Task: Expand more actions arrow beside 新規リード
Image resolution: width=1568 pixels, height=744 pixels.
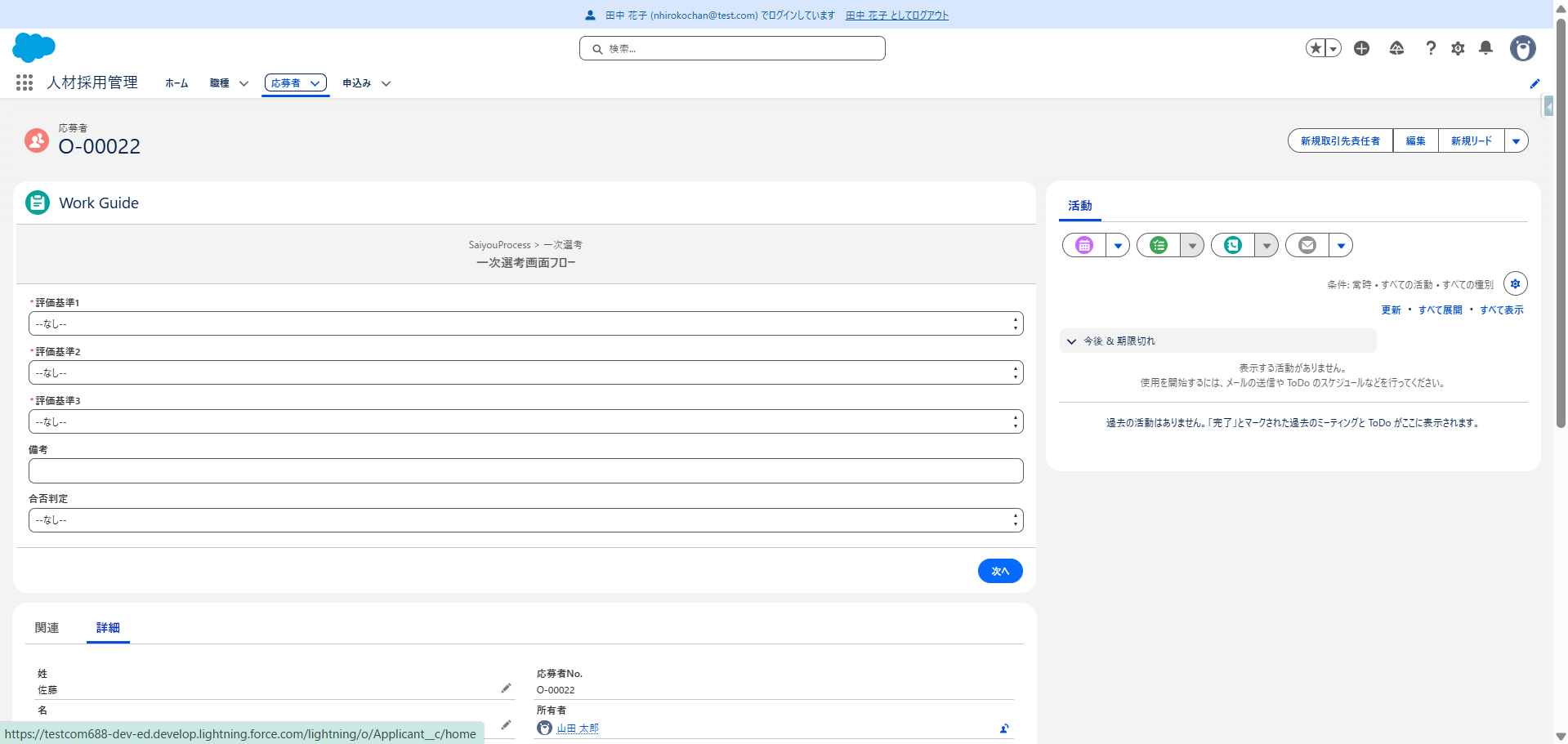Action: [1516, 141]
